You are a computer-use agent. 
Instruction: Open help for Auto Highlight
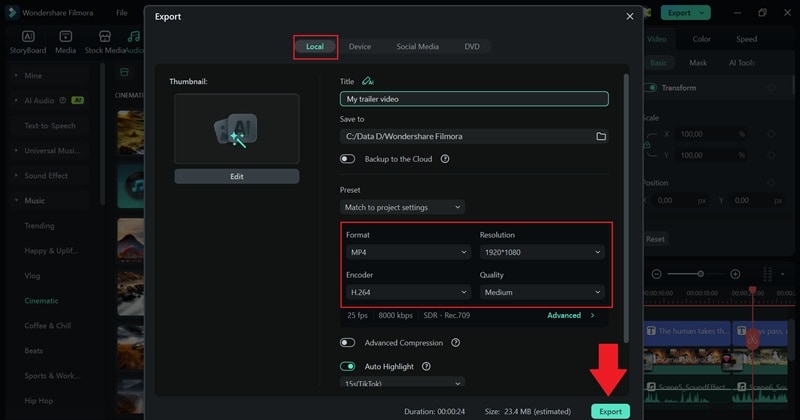point(424,366)
